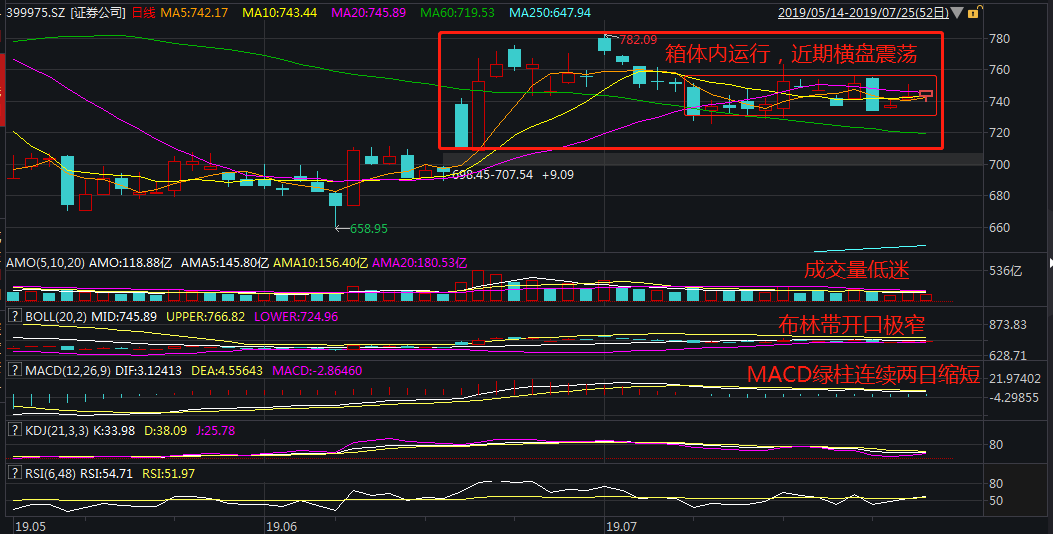This screenshot has height=534, width=1053.
Task: Click the 证券公司 index name label
Action: click(98, 13)
